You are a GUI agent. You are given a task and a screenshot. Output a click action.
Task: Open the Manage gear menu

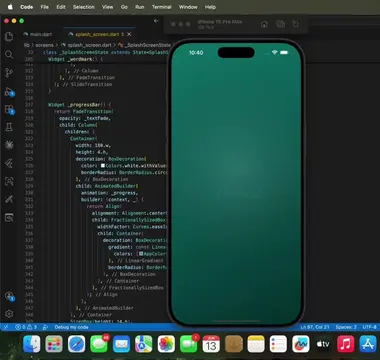coord(9,314)
